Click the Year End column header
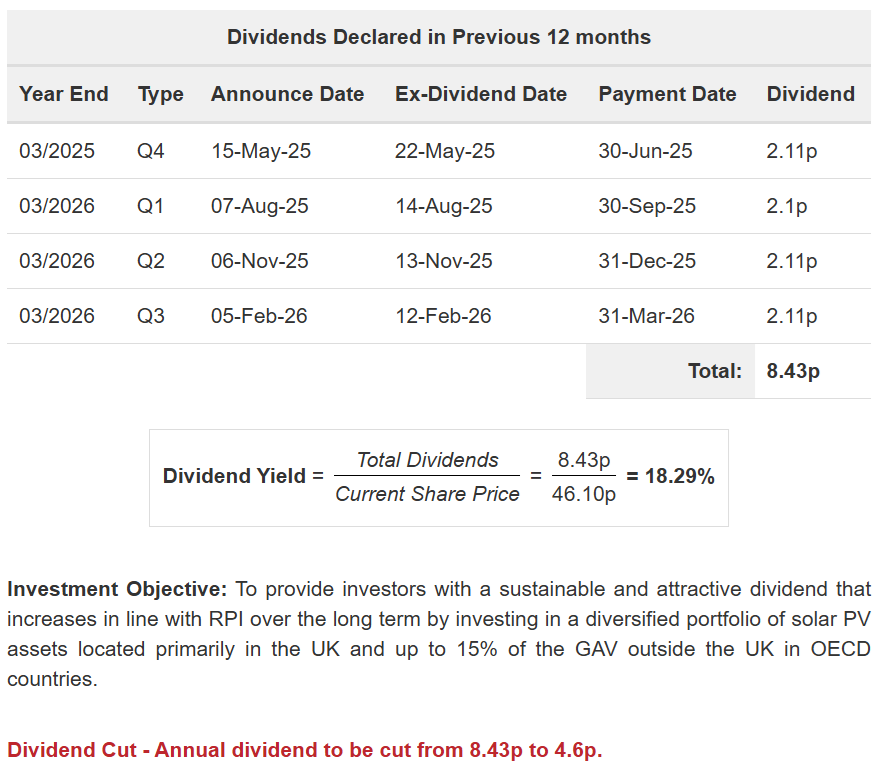892x770 pixels. pyautogui.click(x=64, y=94)
